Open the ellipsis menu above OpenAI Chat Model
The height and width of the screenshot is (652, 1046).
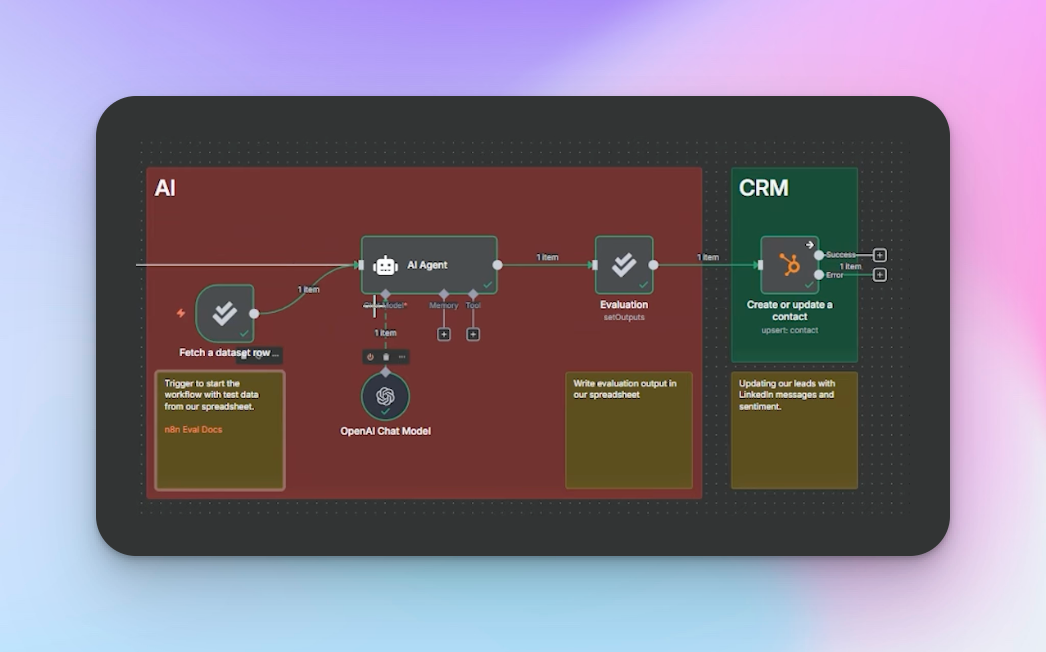[x=402, y=357]
